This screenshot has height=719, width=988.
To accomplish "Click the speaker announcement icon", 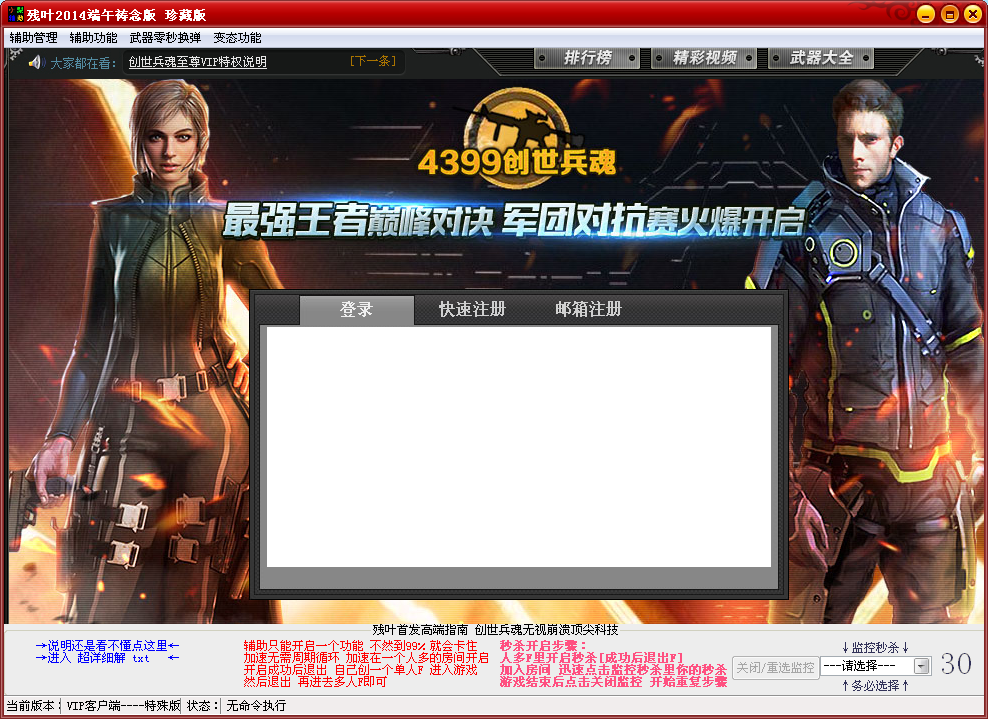I will [35, 62].
